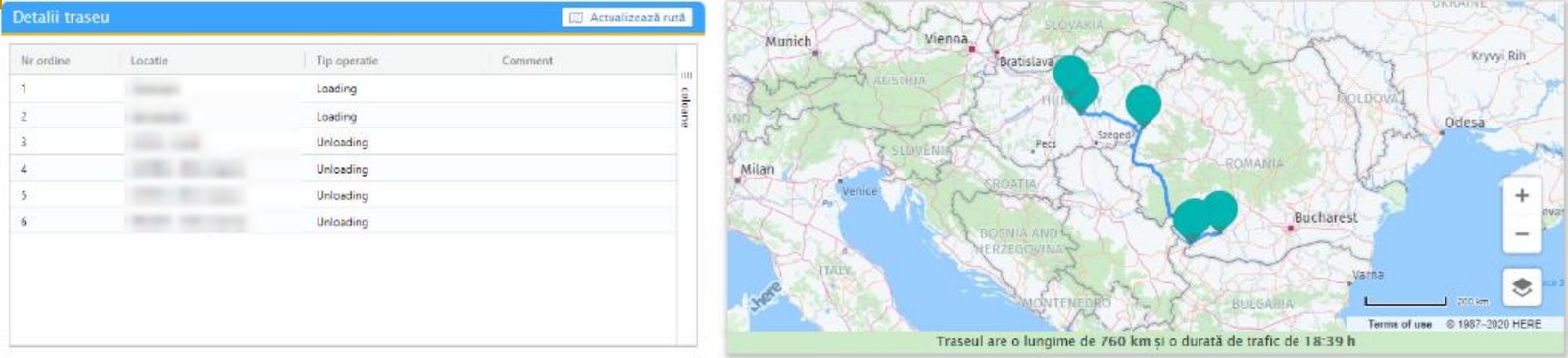The image size is (1568, 358).
Task: Click the HERE logo on map
Action: (765, 296)
